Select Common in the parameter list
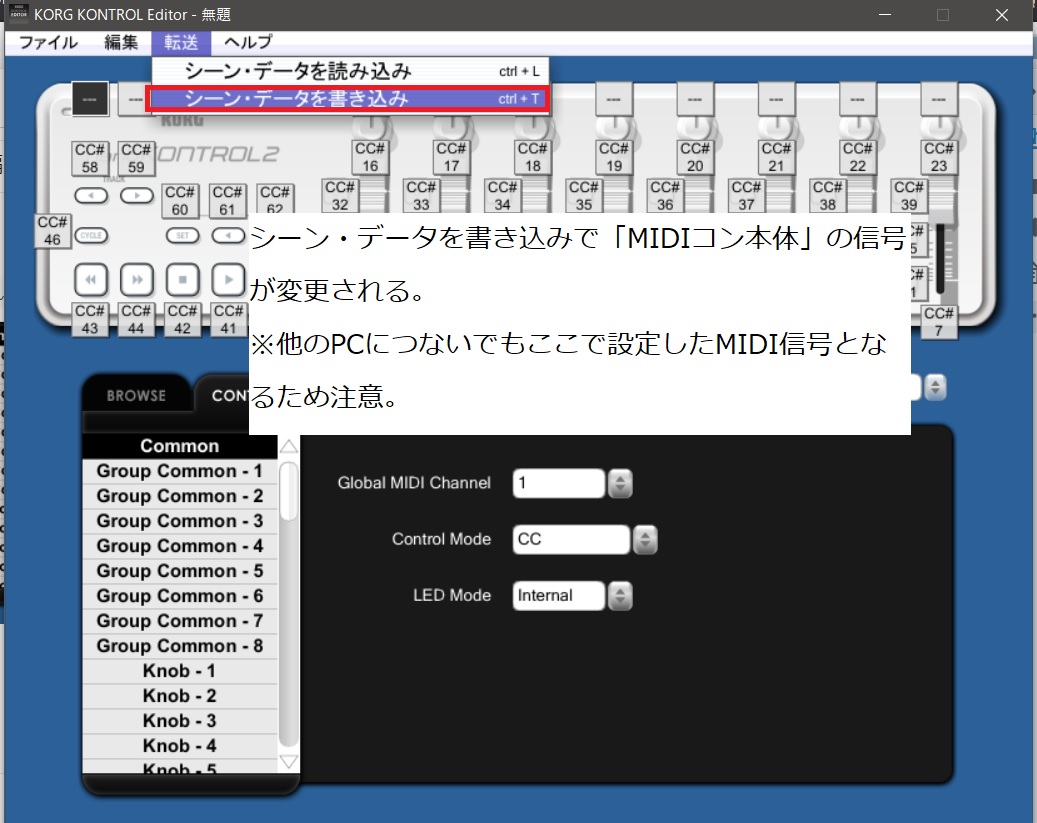The image size is (1037, 823). tap(180, 445)
